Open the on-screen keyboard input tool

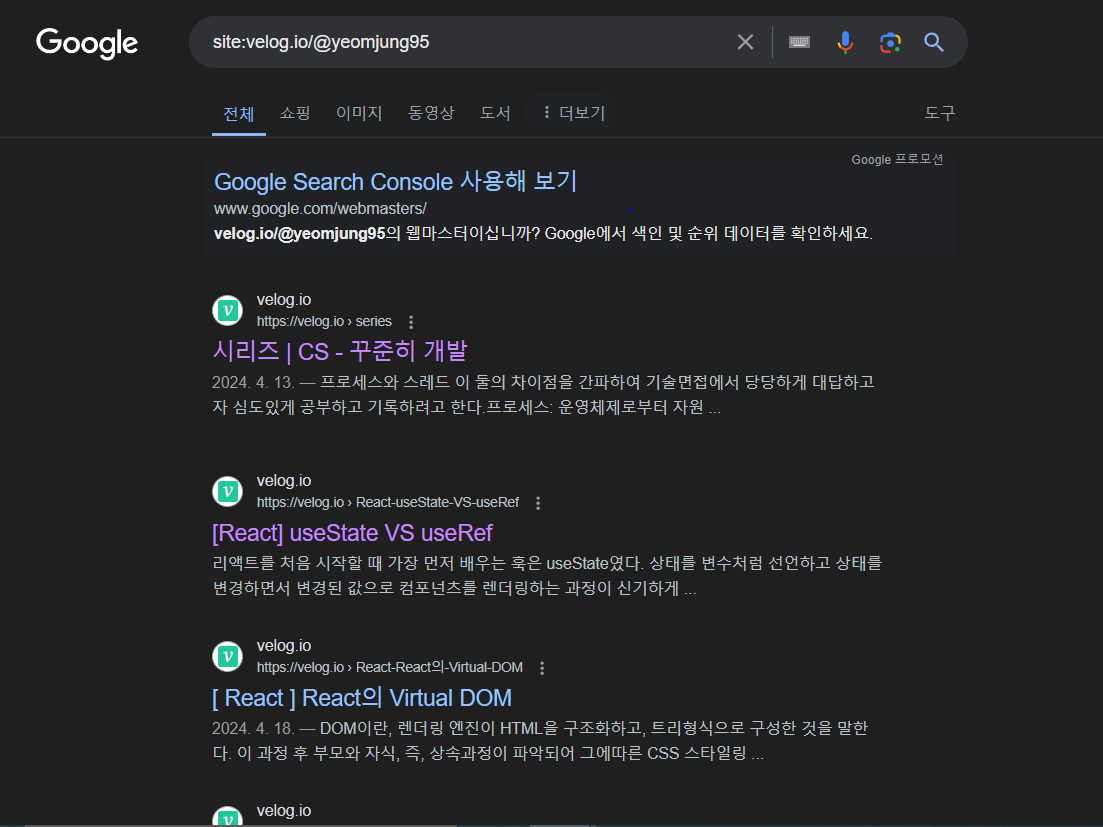pos(799,42)
